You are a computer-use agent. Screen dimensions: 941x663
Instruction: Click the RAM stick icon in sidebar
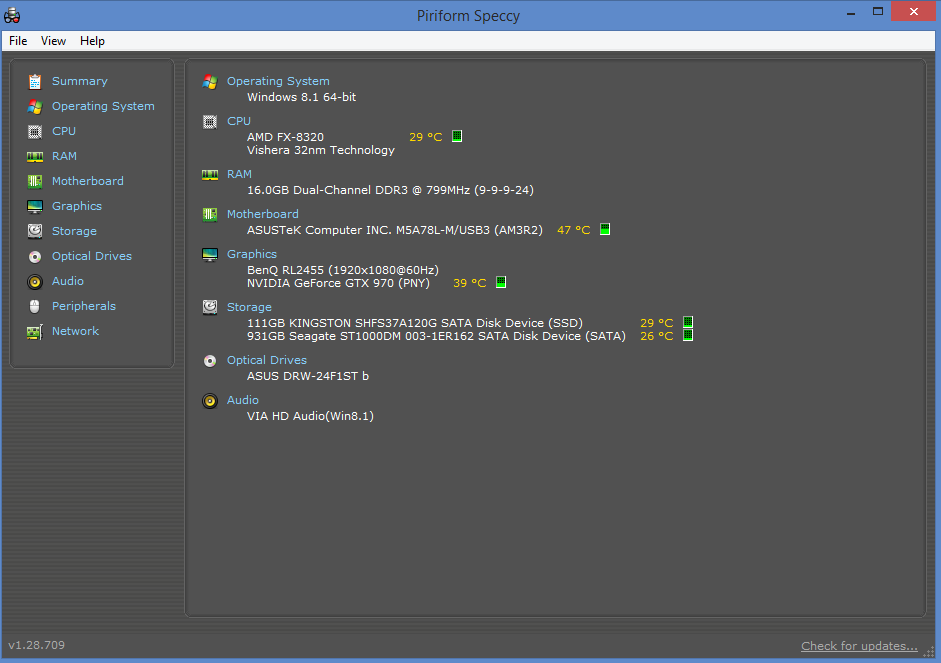pyautogui.click(x=35, y=157)
